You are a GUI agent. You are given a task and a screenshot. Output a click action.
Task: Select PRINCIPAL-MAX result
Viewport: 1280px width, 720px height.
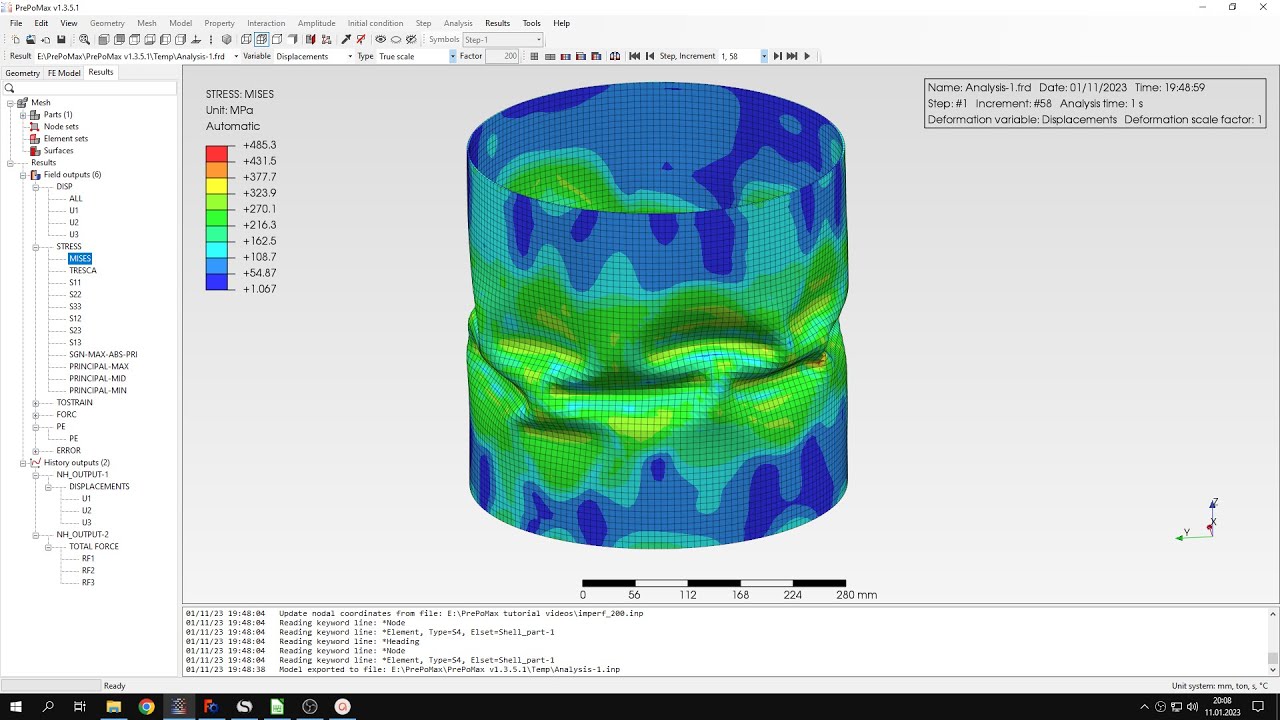pos(99,366)
